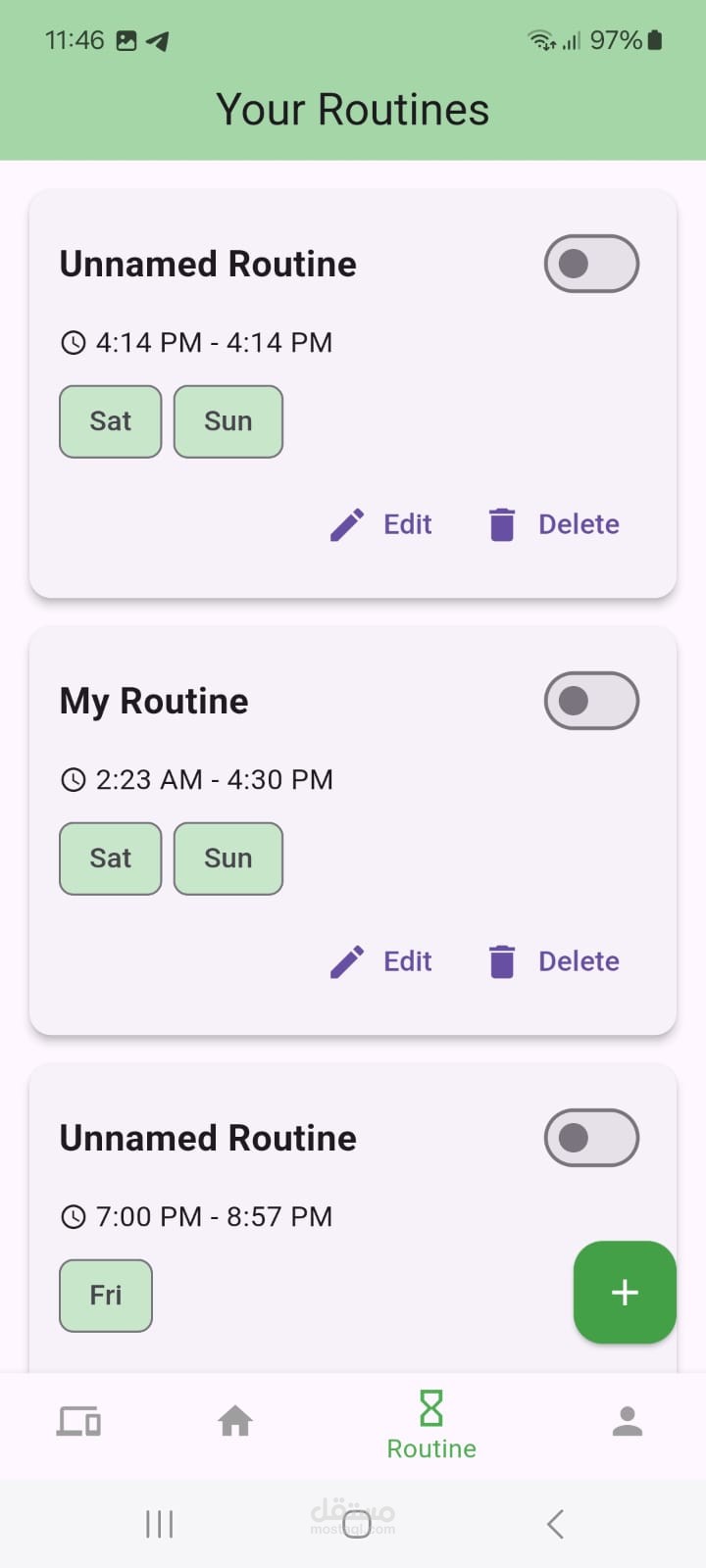
Task: Enable the My Routine switch
Action: [591, 701]
